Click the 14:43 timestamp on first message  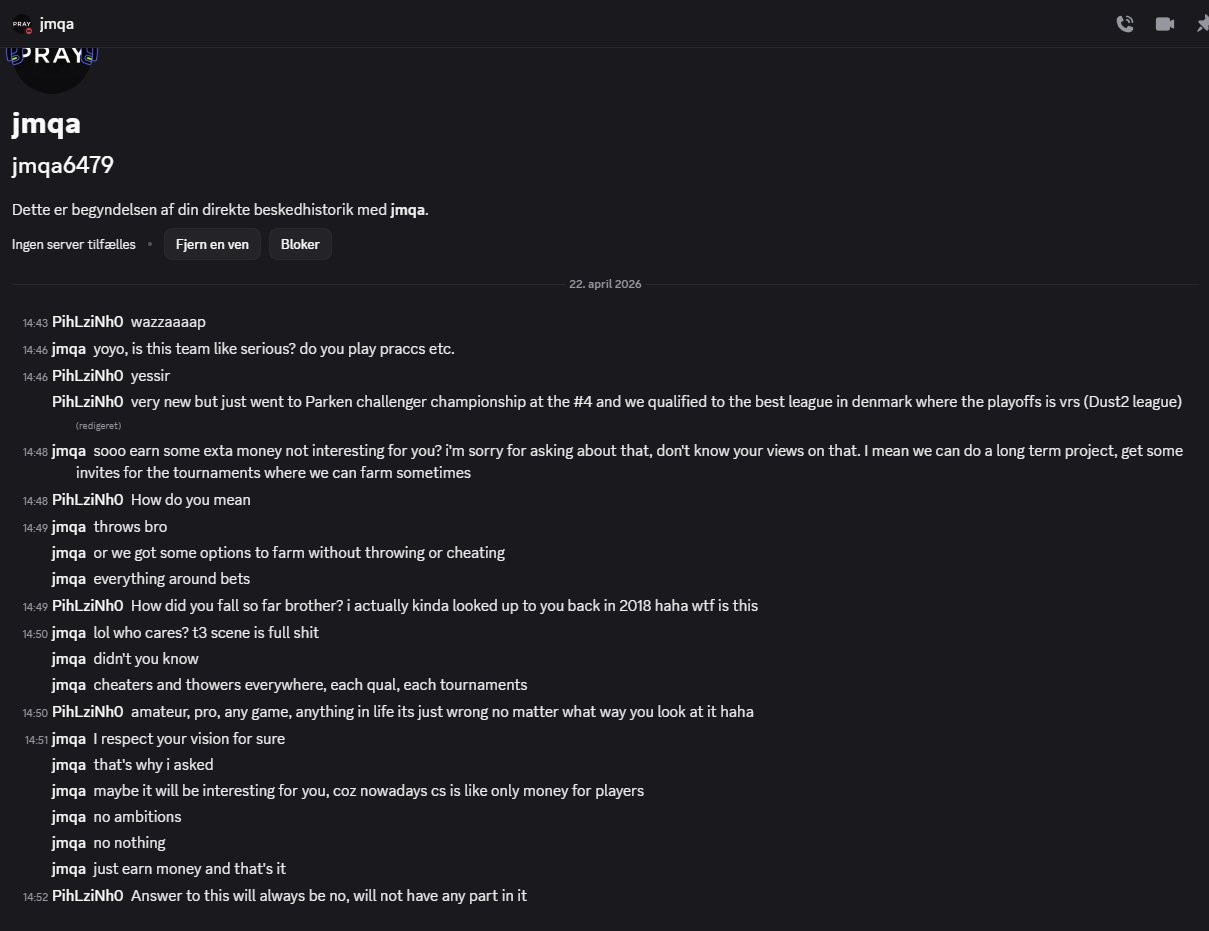(x=35, y=323)
